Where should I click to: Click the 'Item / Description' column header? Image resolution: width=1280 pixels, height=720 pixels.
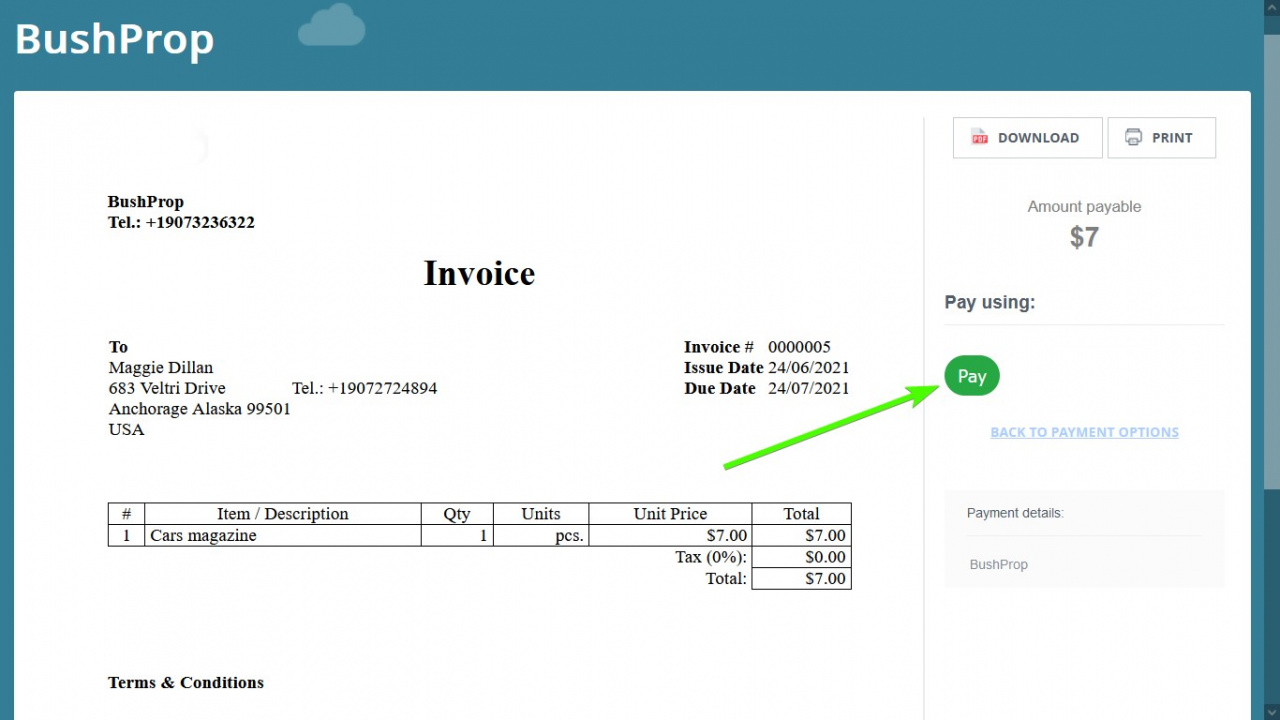tap(283, 514)
